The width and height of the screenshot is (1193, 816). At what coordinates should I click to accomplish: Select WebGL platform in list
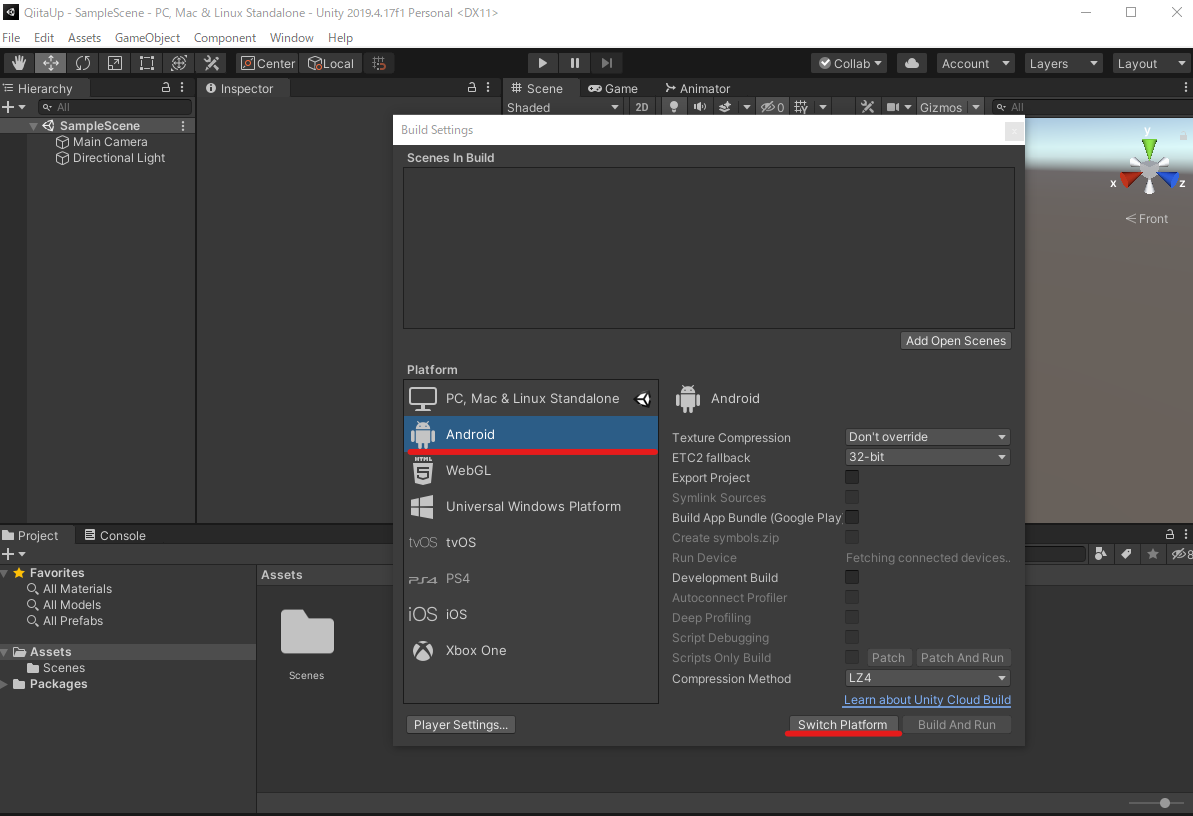coord(531,470)
